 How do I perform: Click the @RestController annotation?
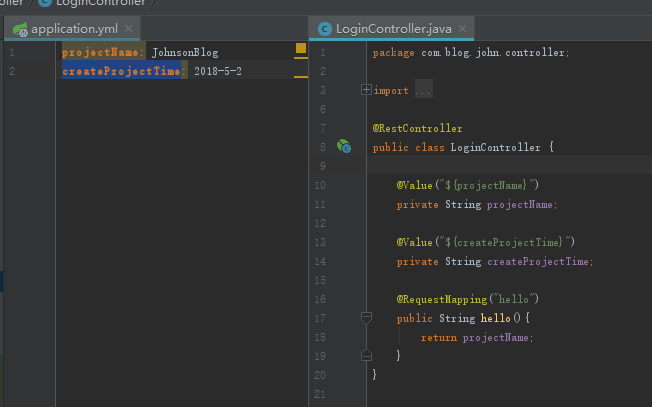pyautogui.click(x=417, y=128)
